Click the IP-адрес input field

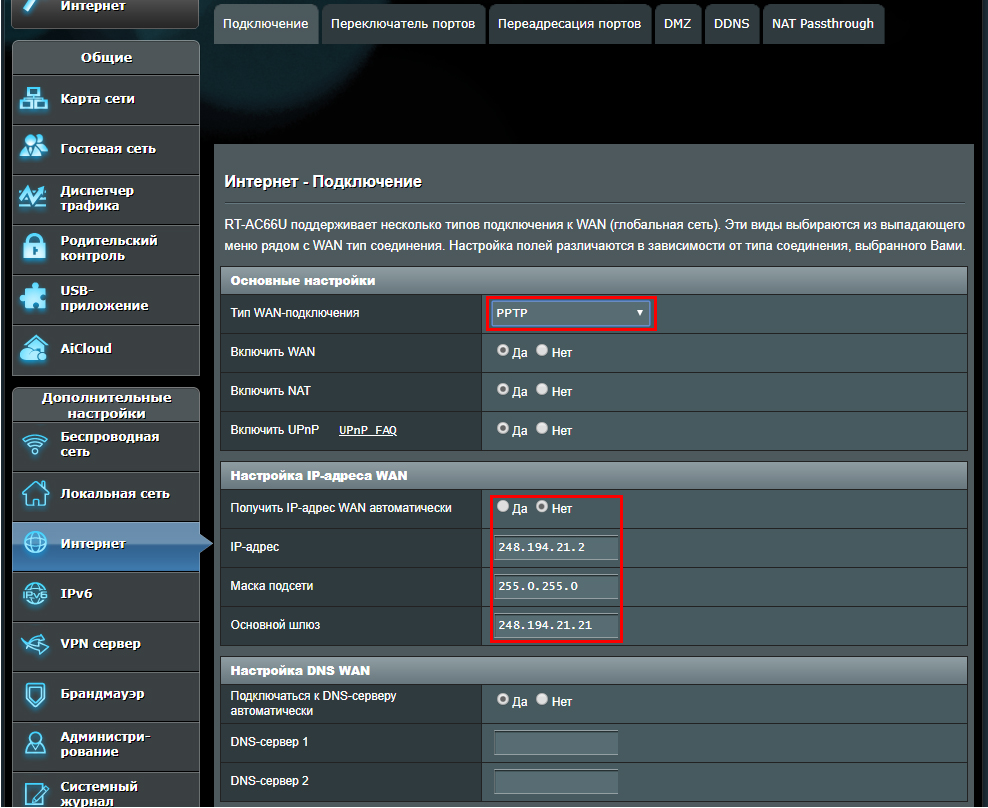pos(556,548)
